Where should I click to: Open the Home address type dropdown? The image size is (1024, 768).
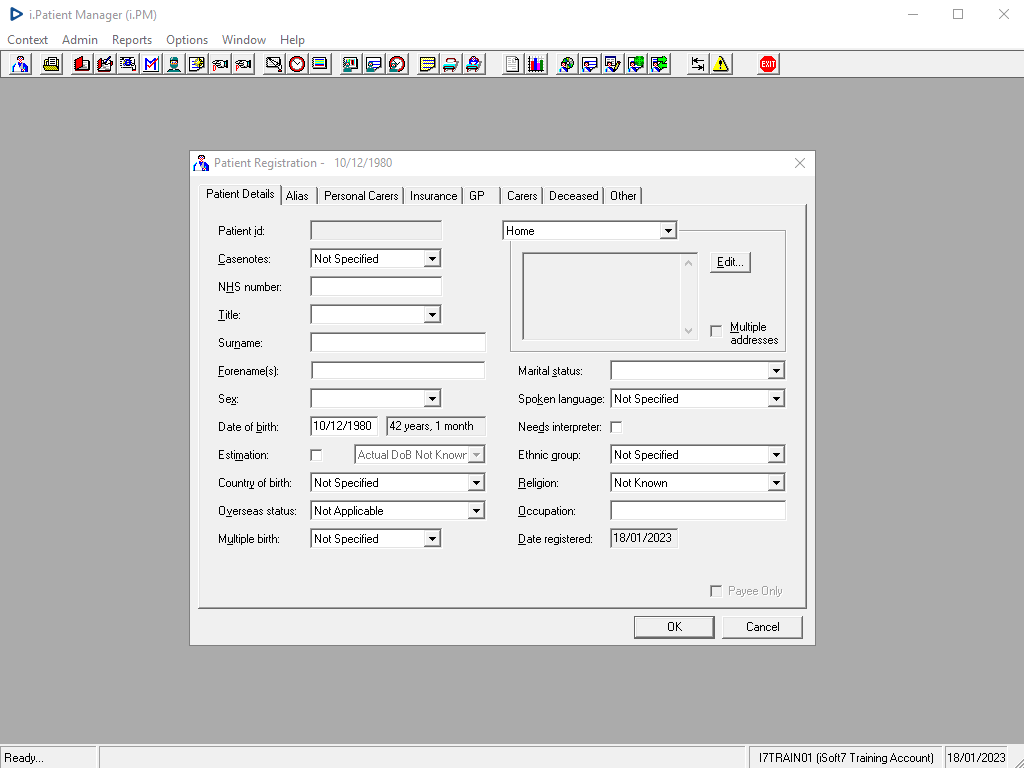coord(667,231)
